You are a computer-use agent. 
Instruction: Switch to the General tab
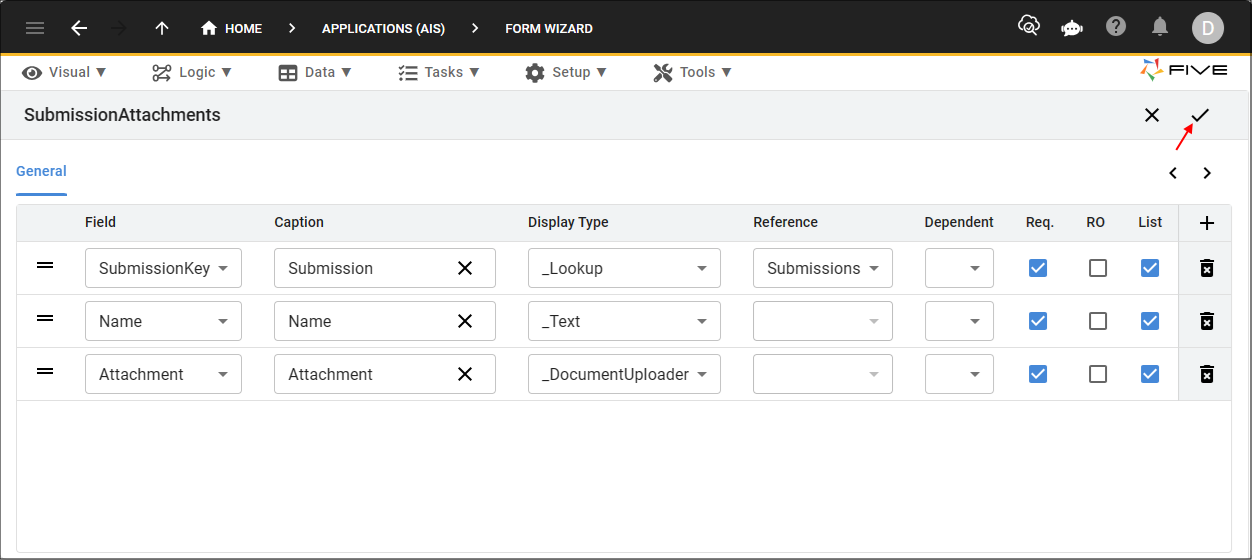click(x=41, y=171)
